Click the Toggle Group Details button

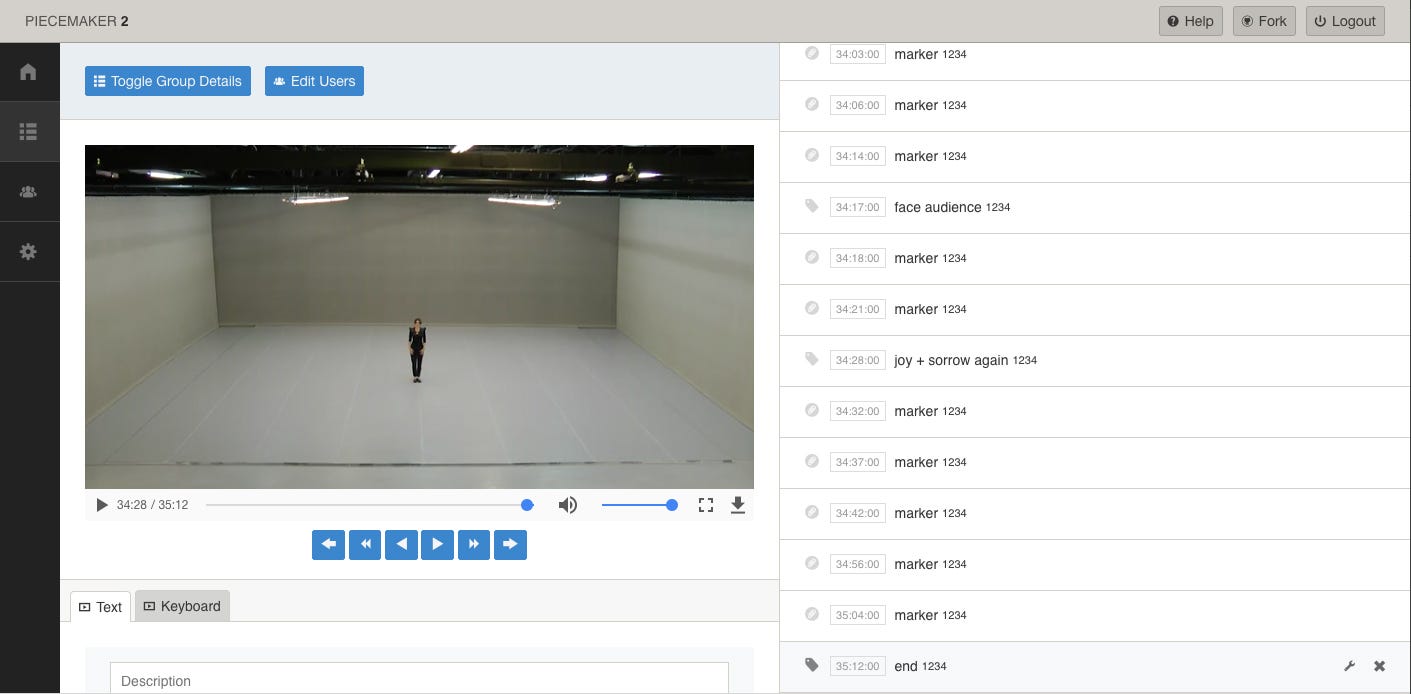click(168, 81)
